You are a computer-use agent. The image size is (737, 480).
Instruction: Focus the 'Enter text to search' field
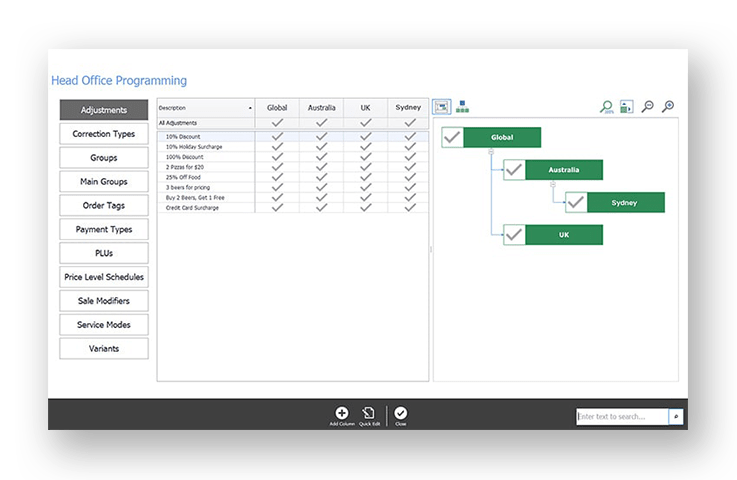[622, 417]
